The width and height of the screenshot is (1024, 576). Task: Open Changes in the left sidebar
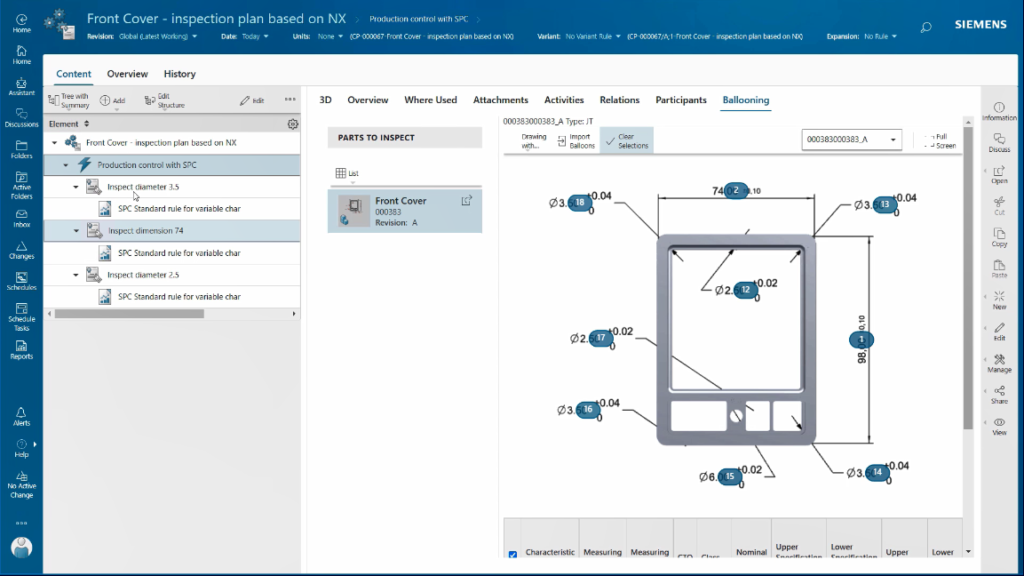22,250
